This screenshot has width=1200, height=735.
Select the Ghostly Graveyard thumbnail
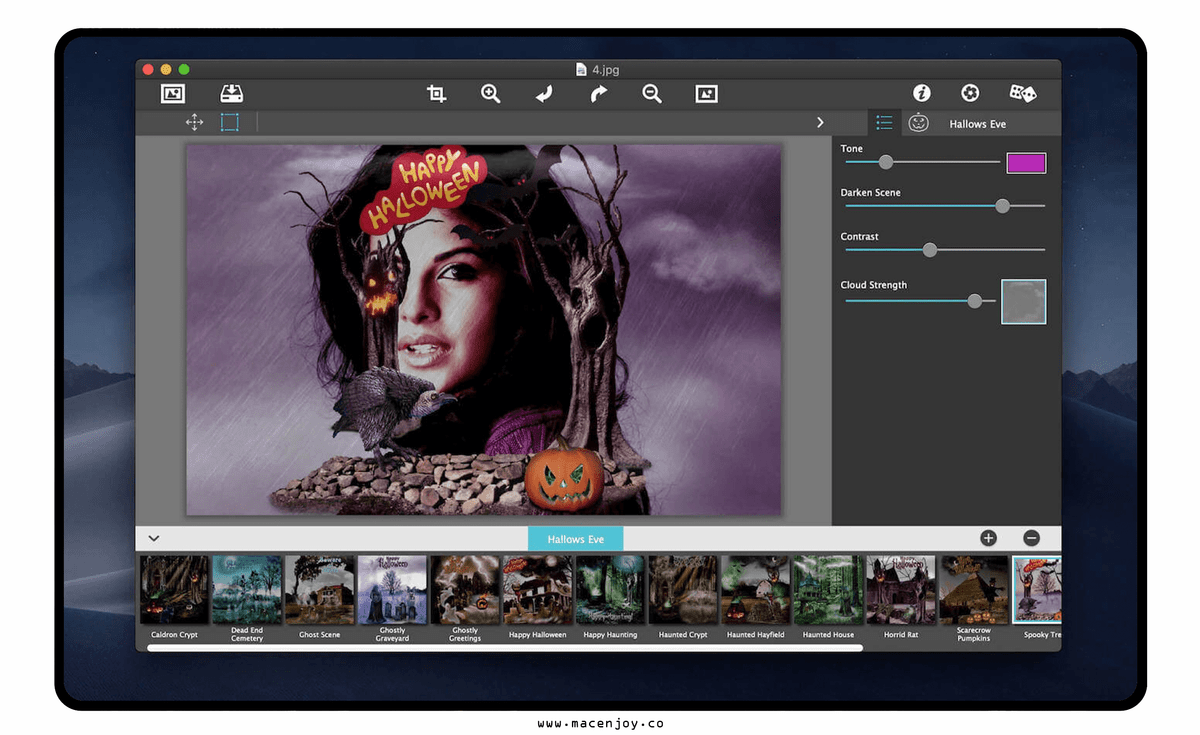[x=392, y=590]
